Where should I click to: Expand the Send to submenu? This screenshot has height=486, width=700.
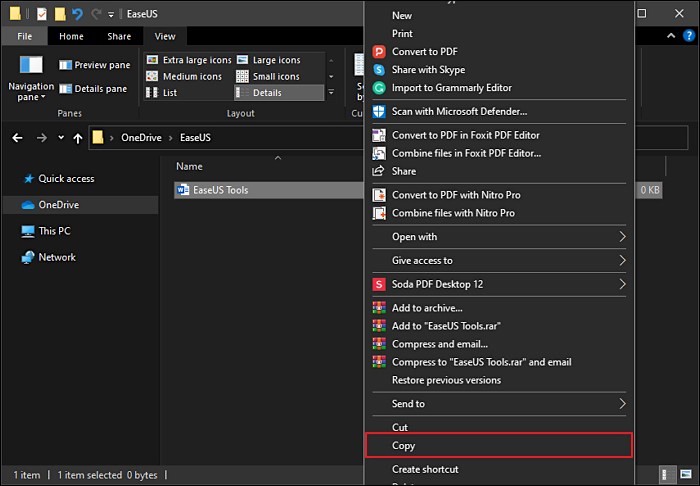pos(622,404)
